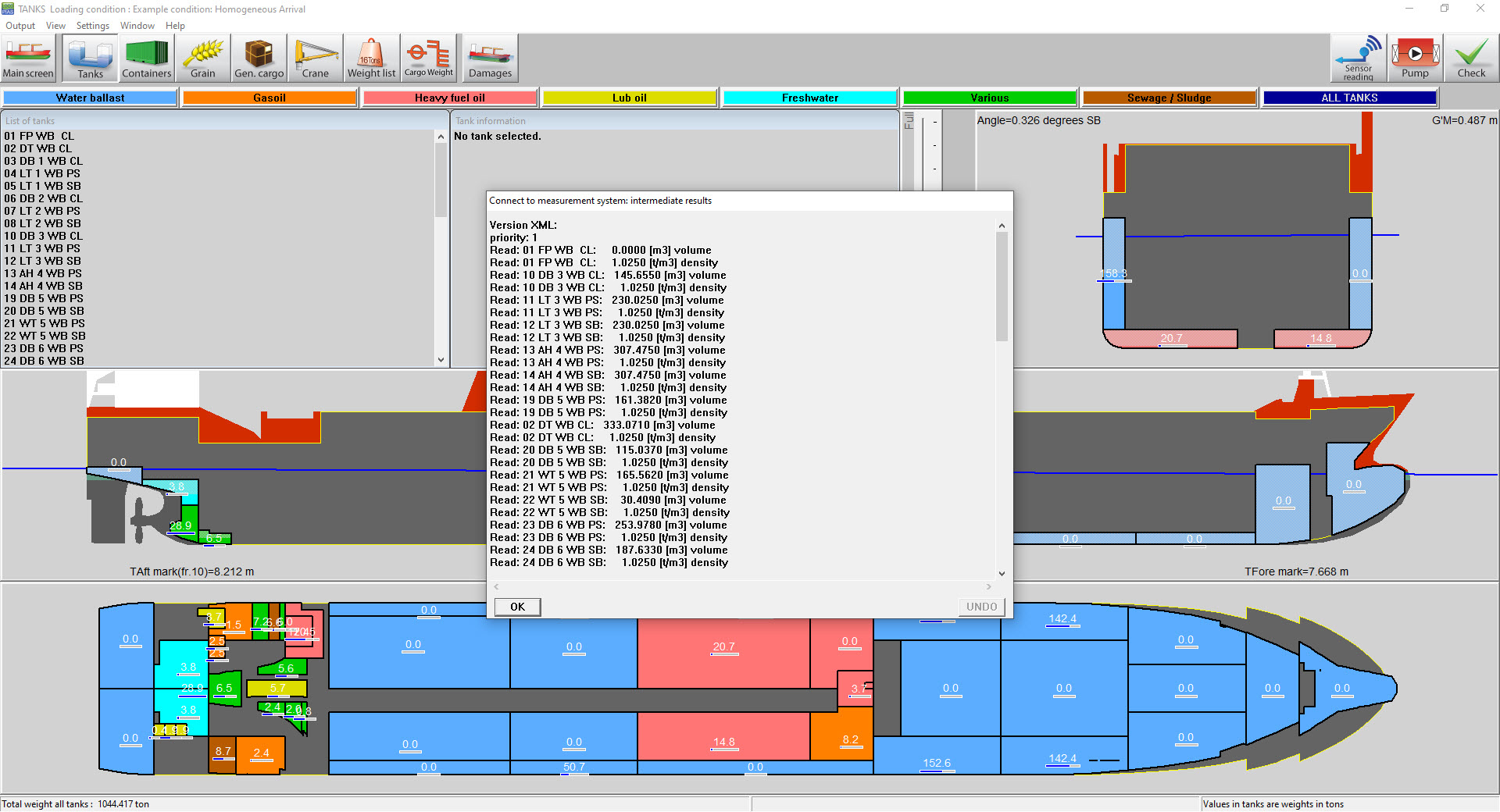Screen dimensions: 1500x812
Task: Toggle Heavy fuel oil tank filter
Action: point(449,98)
